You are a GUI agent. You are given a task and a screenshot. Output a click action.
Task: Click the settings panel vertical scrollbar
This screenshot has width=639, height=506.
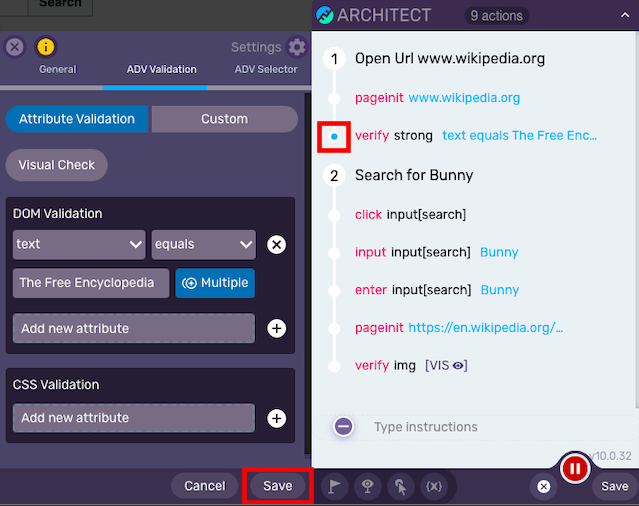click(x=308, y=273)
